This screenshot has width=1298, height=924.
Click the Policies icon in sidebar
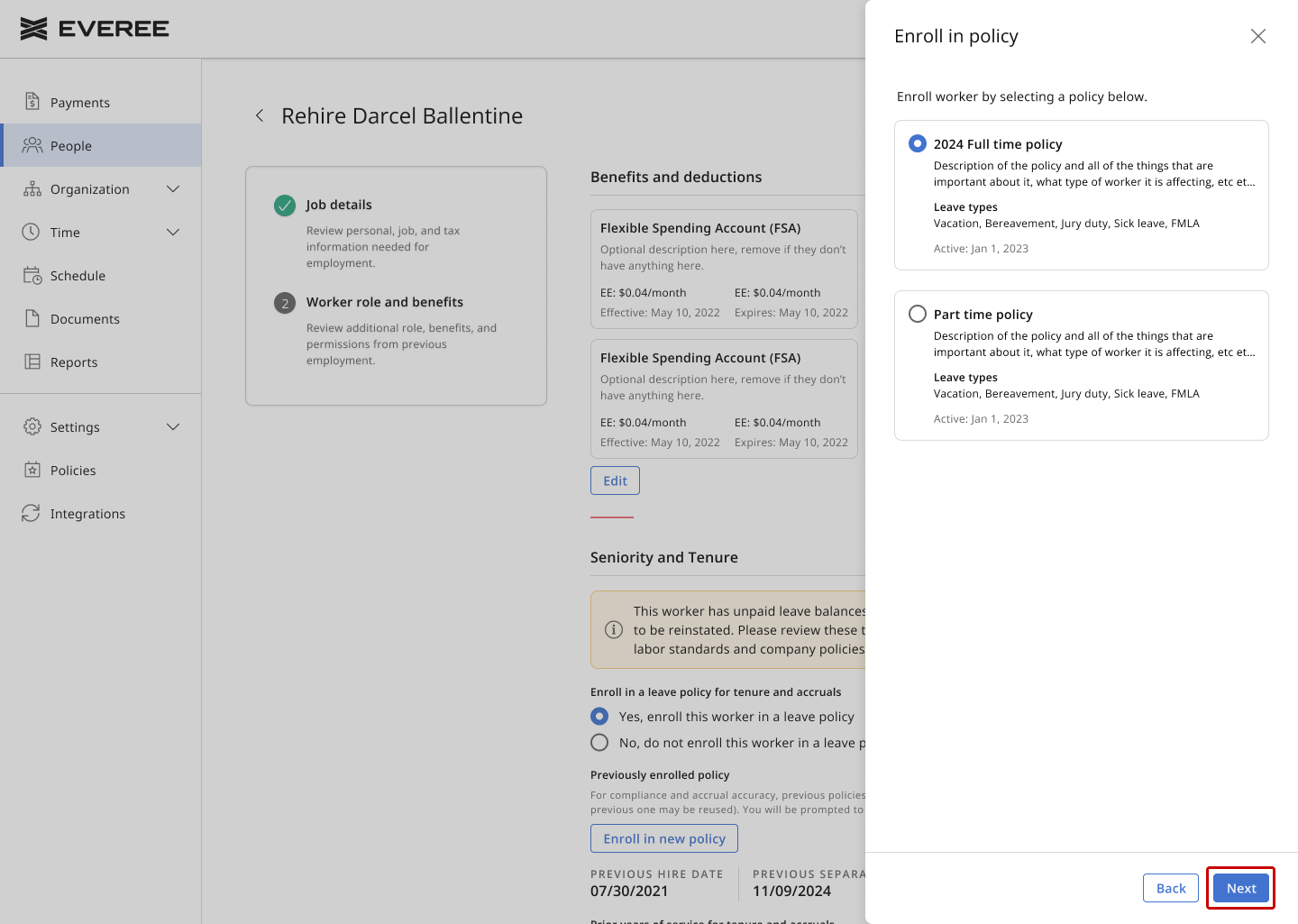click(x=32, y=470)
